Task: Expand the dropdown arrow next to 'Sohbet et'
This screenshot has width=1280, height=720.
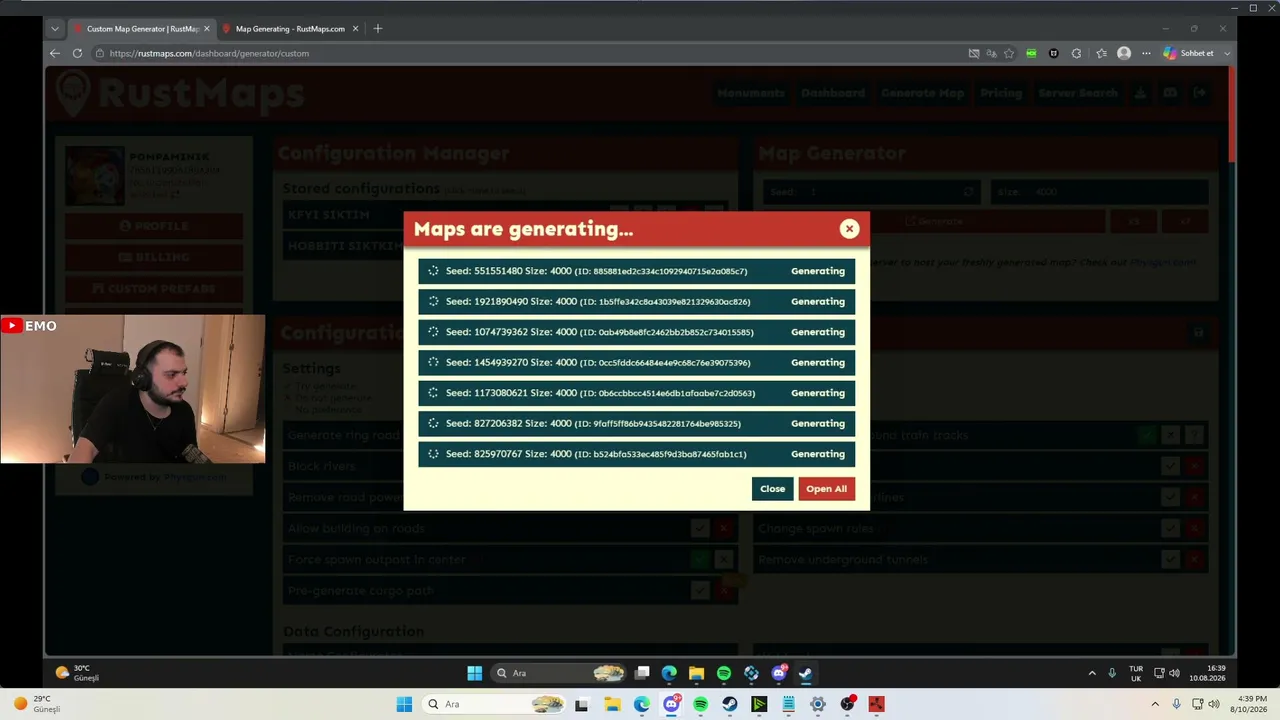Action: point(1227,53)
